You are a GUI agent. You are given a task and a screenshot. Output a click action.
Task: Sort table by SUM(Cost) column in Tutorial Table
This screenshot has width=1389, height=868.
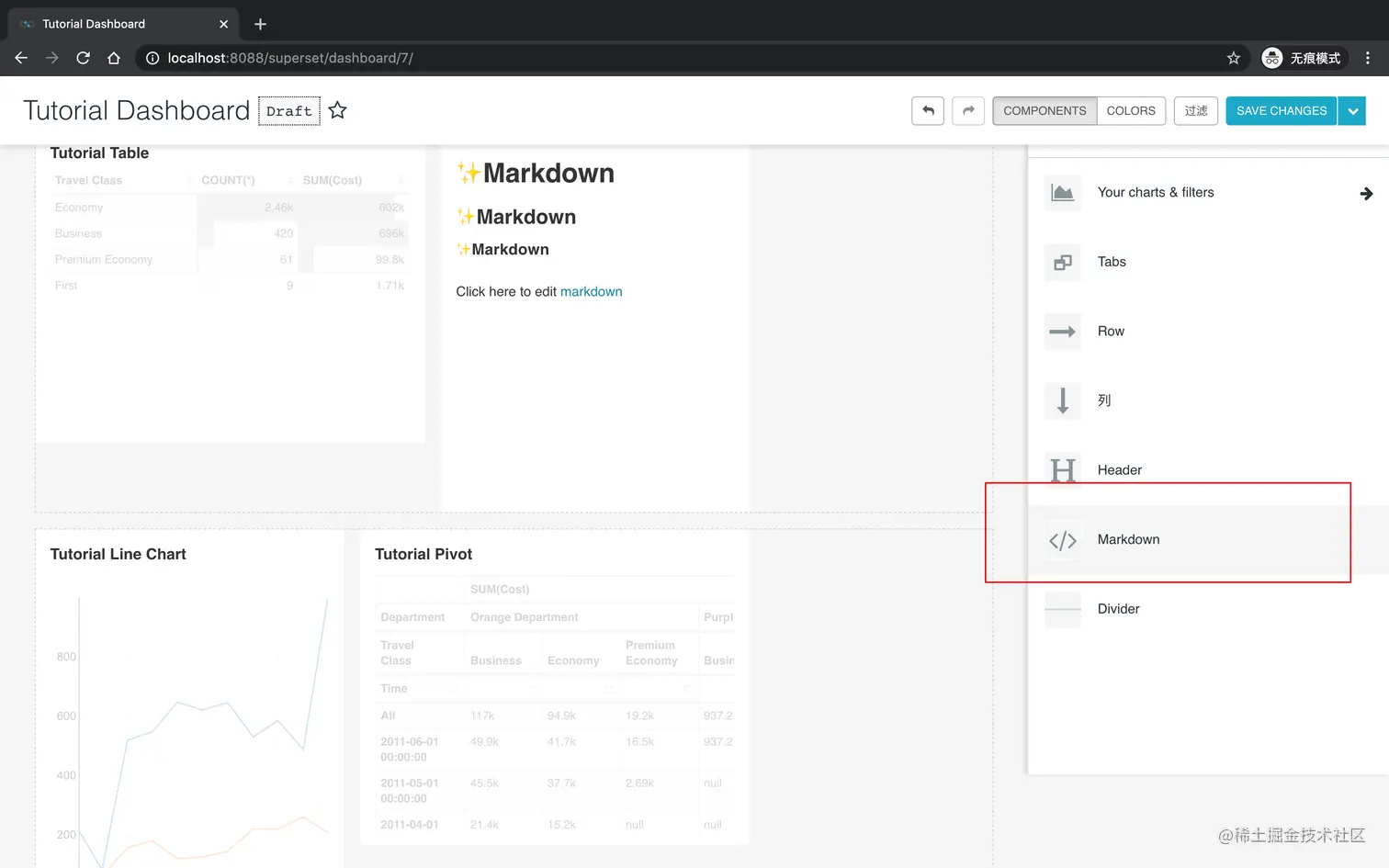point(333,180)
